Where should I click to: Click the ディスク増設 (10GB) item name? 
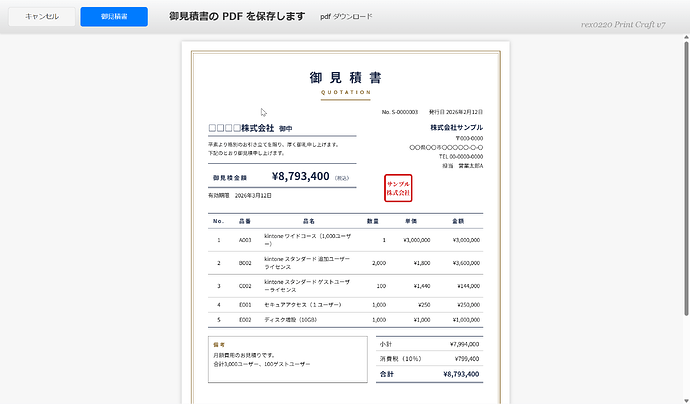(290, 320)
